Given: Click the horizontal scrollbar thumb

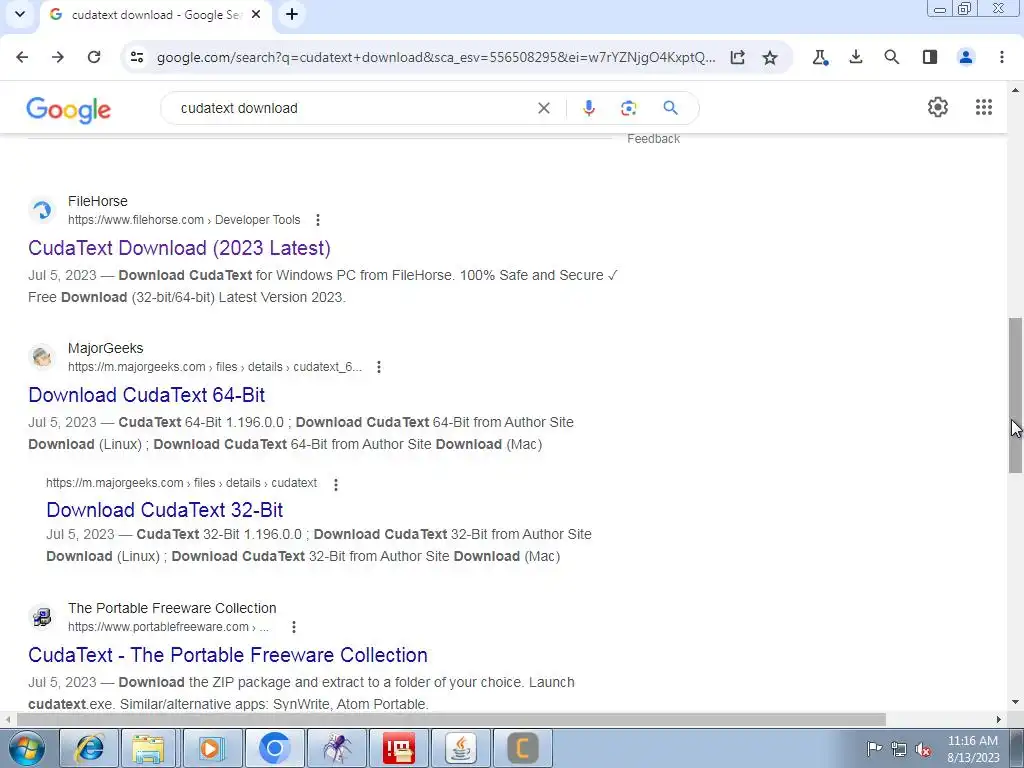Looking at the screenshot, I should (x=451, y=720).
